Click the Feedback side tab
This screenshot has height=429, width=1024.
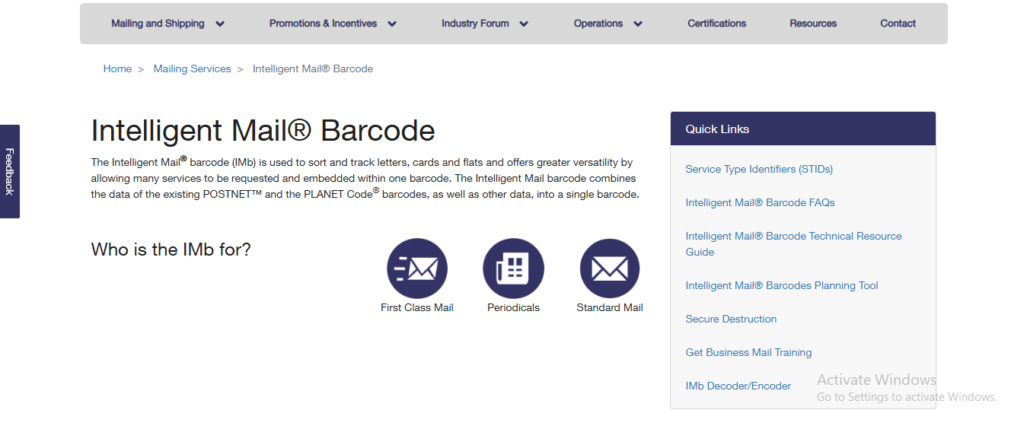point(10,171)
